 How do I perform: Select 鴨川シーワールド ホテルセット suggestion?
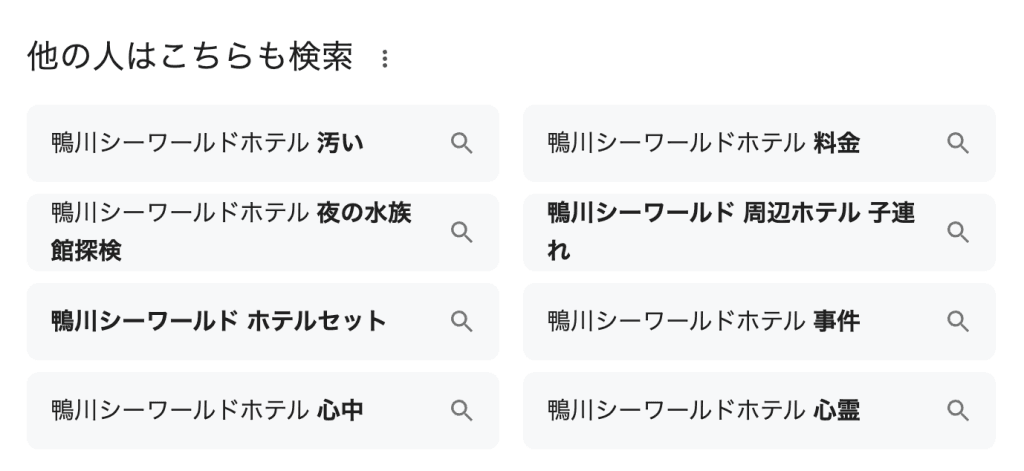tap(263, 321)
